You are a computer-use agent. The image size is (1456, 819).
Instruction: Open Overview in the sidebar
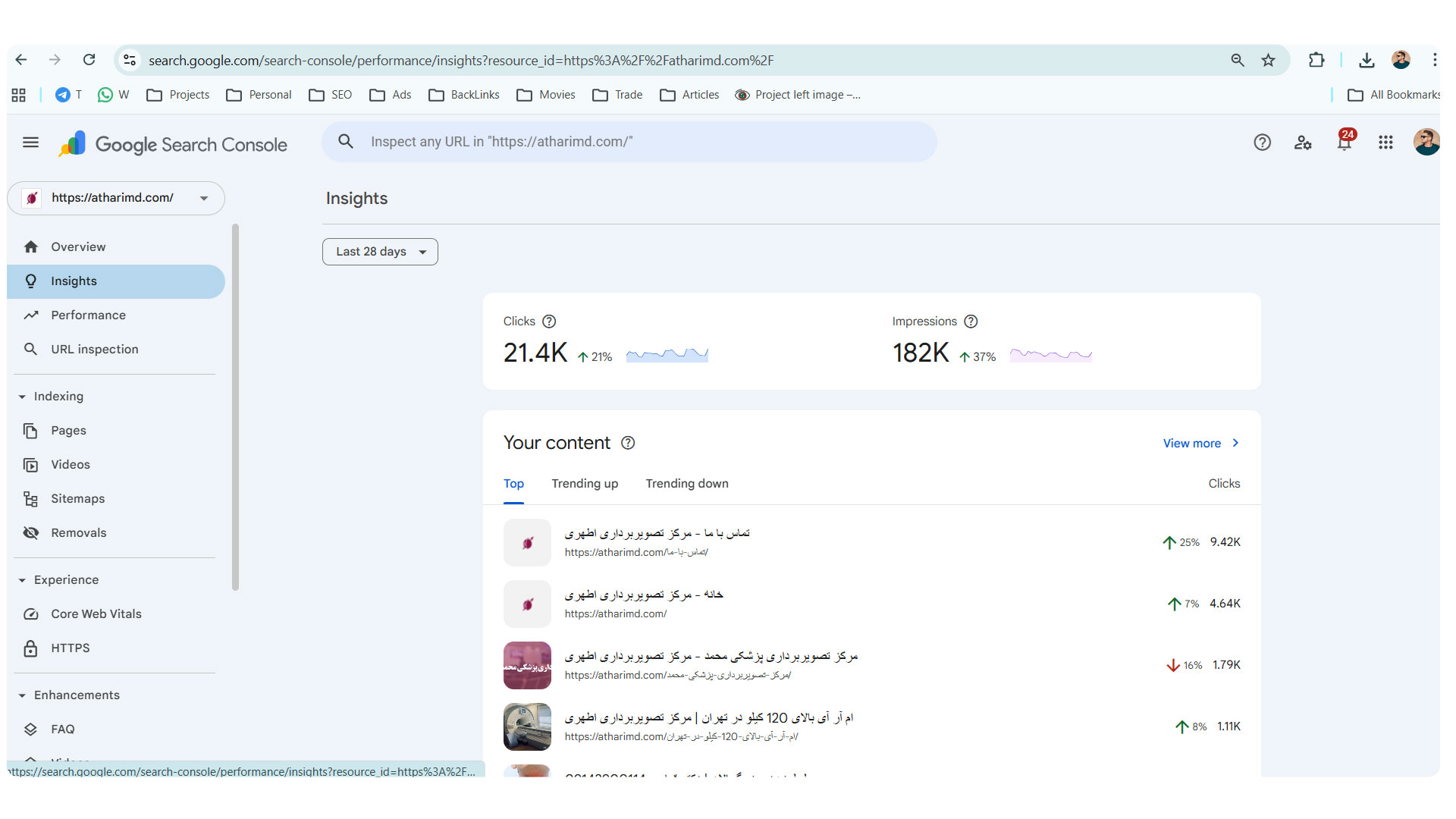[116, 247]
